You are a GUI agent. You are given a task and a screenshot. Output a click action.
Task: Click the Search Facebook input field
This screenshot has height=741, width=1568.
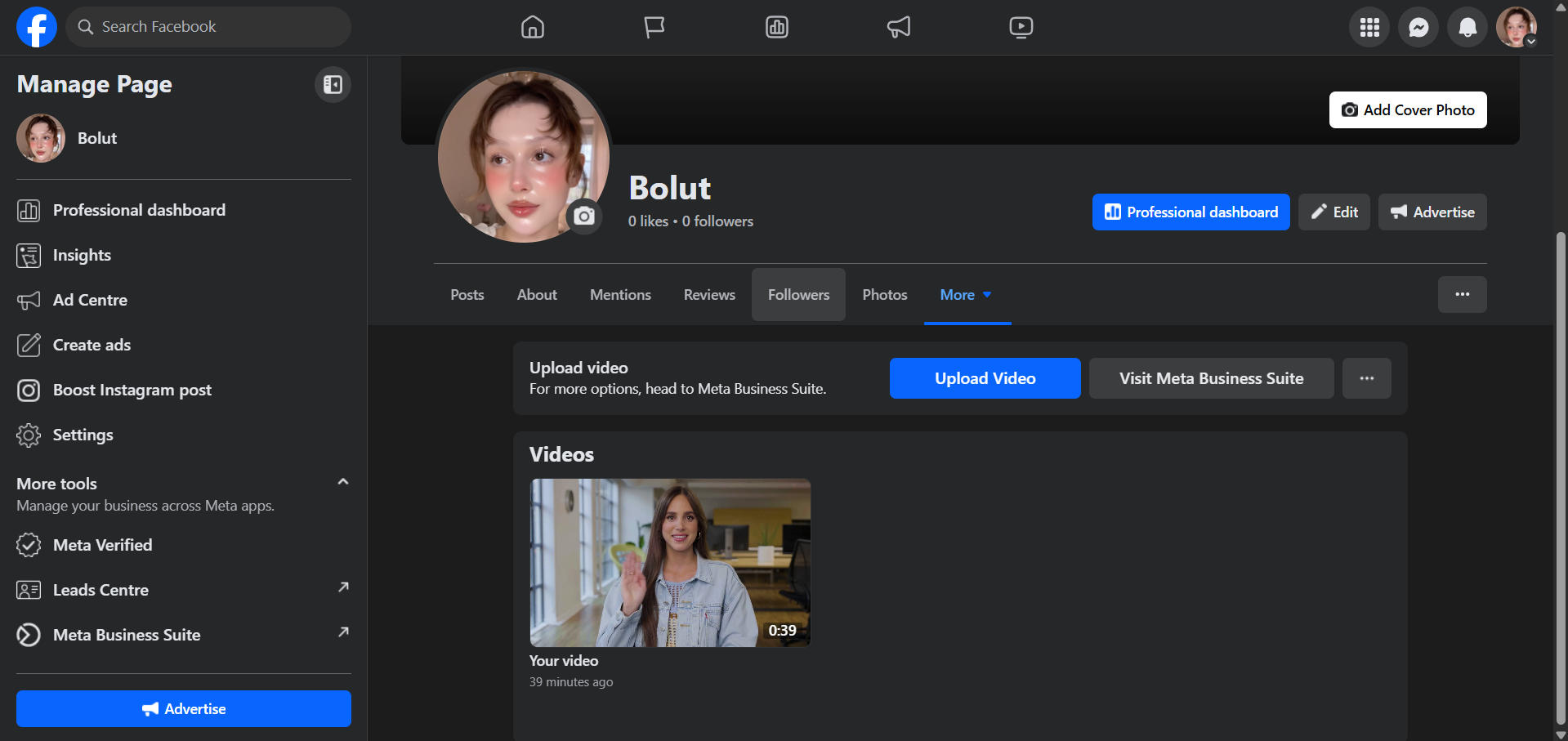208,27
